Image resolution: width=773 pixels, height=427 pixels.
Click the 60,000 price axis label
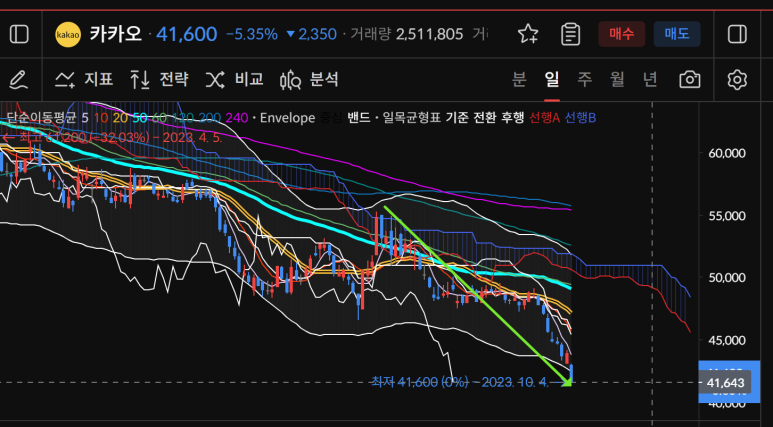click(x=727, y=153)
